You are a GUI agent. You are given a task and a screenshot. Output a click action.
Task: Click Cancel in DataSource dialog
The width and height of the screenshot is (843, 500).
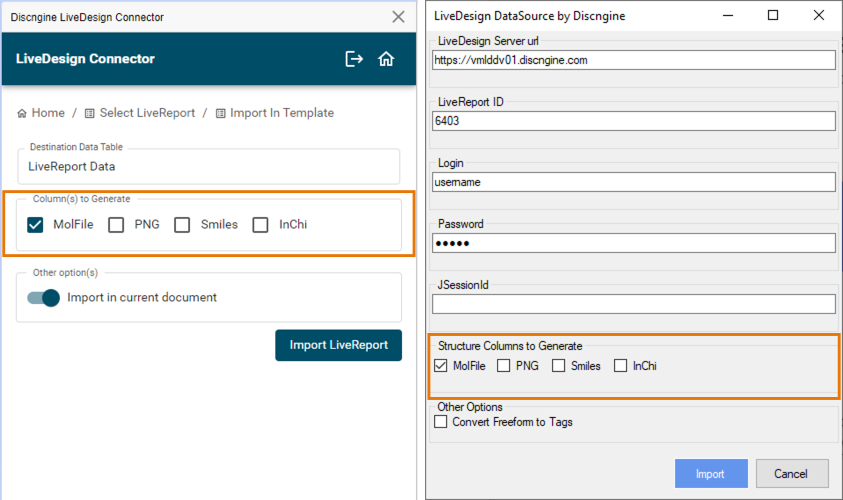792,474
